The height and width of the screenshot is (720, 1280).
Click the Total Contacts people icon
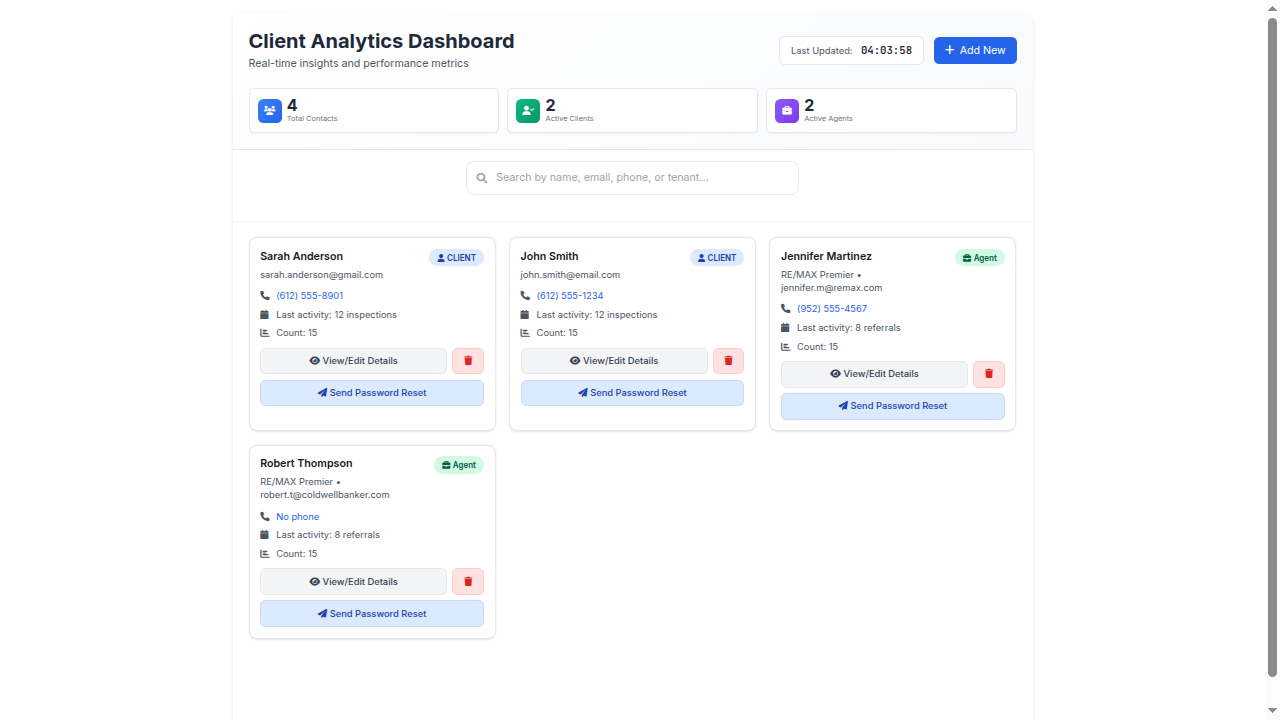click(270, 110)
